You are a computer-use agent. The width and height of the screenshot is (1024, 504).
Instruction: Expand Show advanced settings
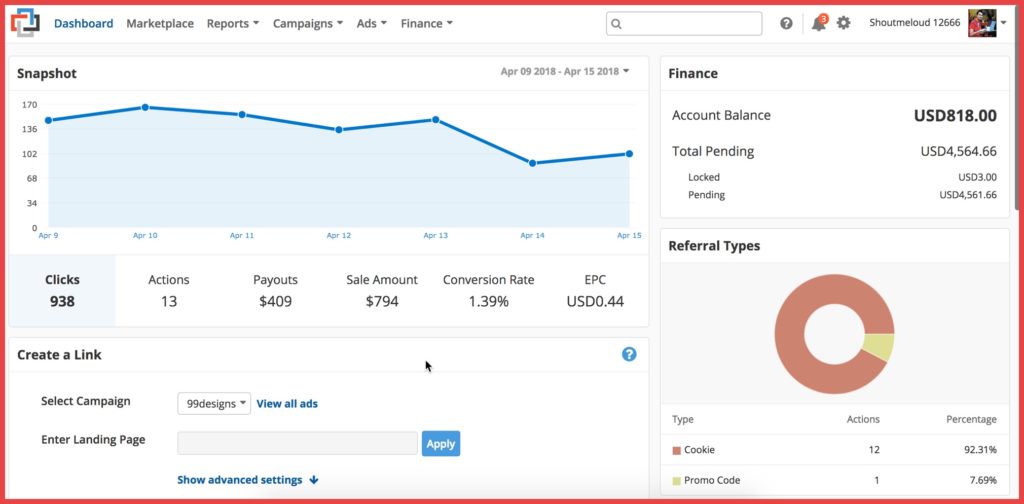click(248, 480)
